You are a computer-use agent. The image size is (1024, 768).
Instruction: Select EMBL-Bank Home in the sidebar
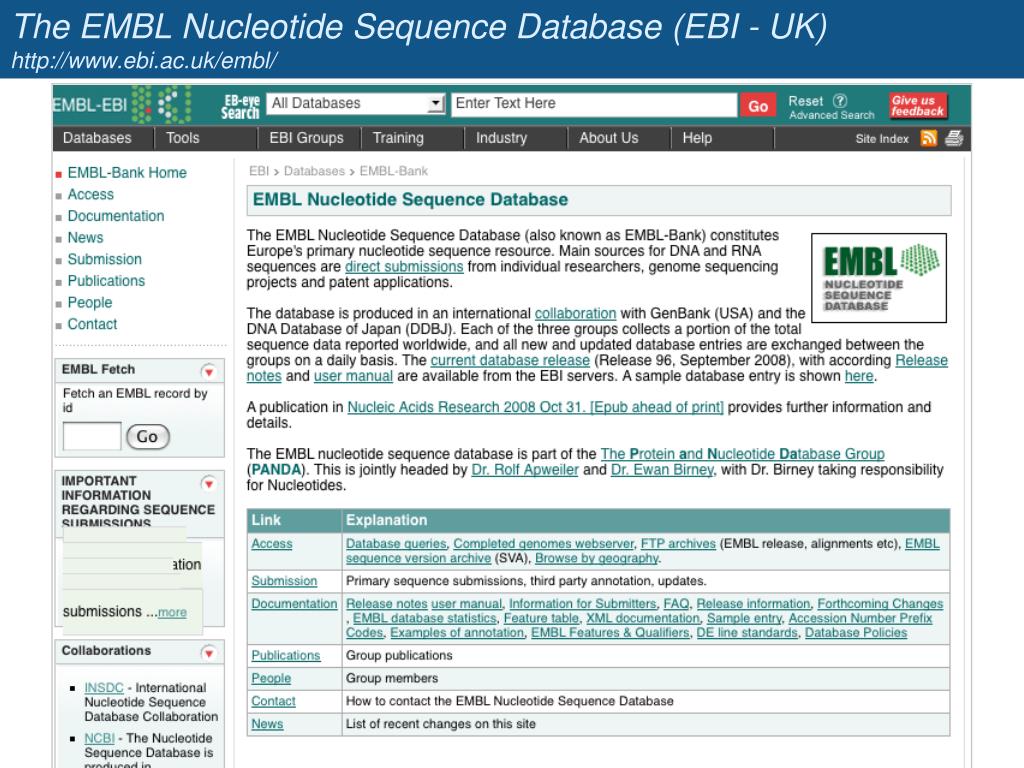coord(127,173)
